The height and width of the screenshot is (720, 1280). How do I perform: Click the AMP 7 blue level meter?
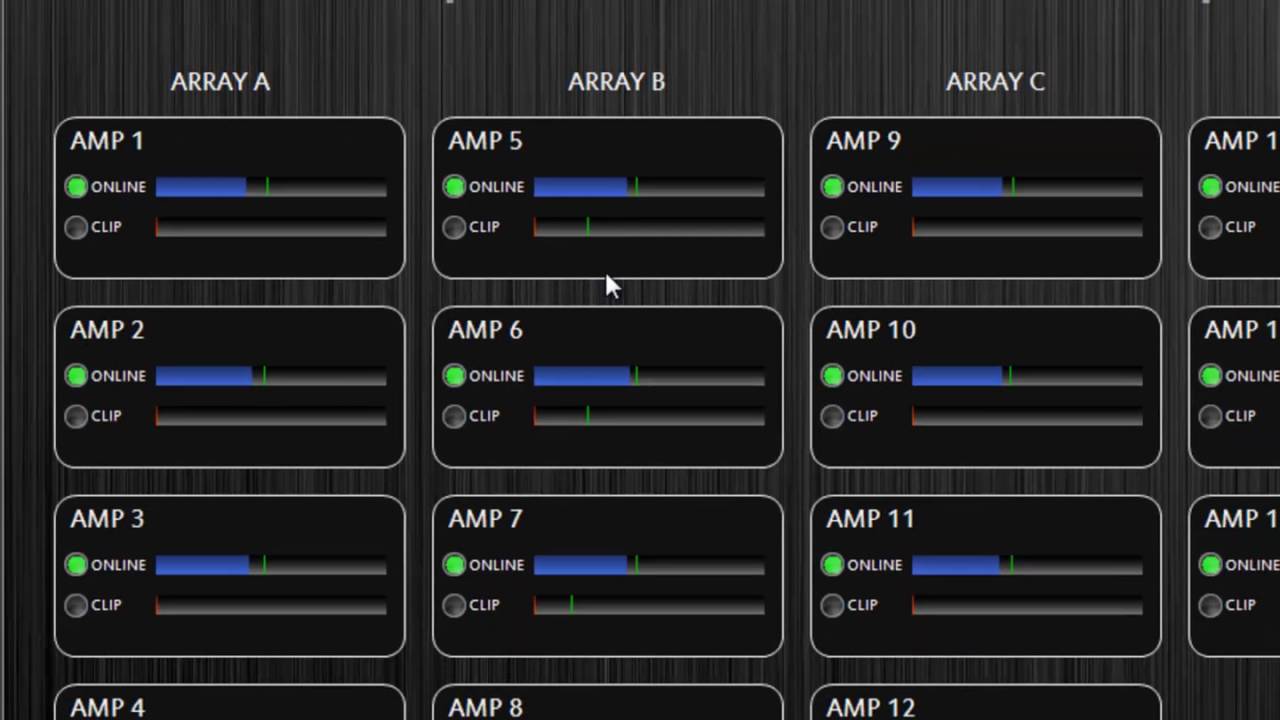pos(649,565)
